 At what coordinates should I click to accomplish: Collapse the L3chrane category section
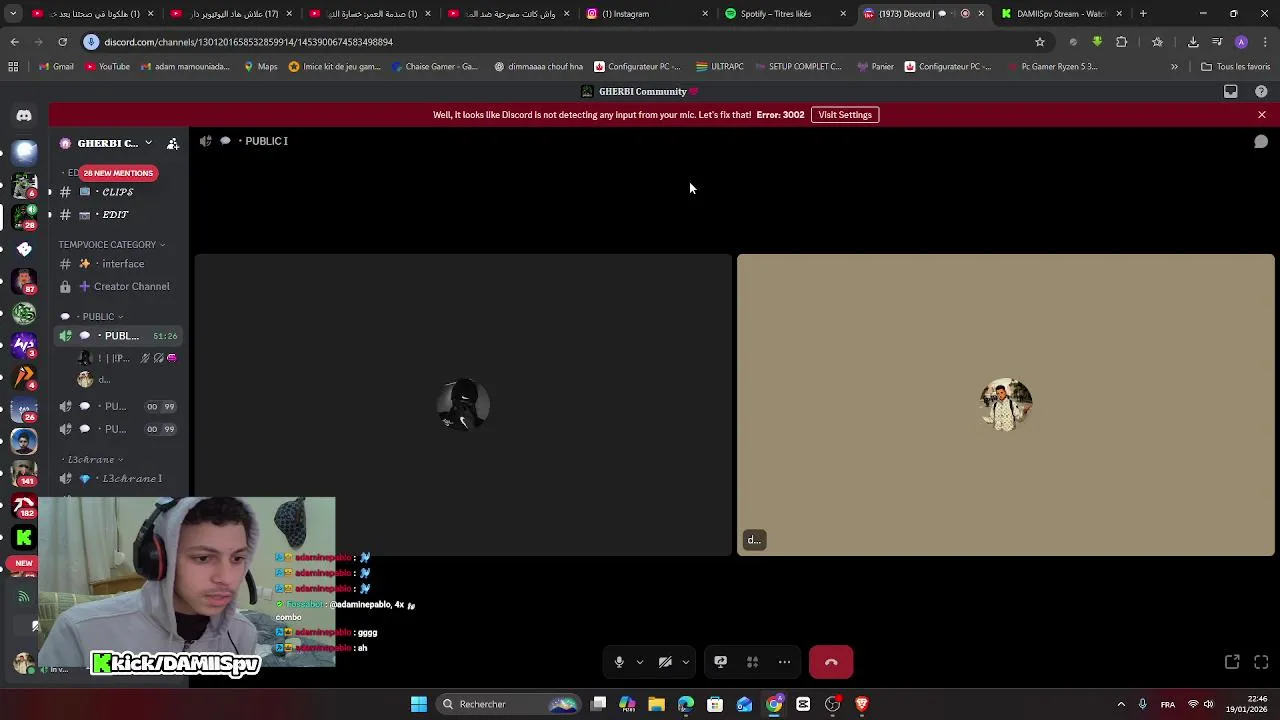93,460
